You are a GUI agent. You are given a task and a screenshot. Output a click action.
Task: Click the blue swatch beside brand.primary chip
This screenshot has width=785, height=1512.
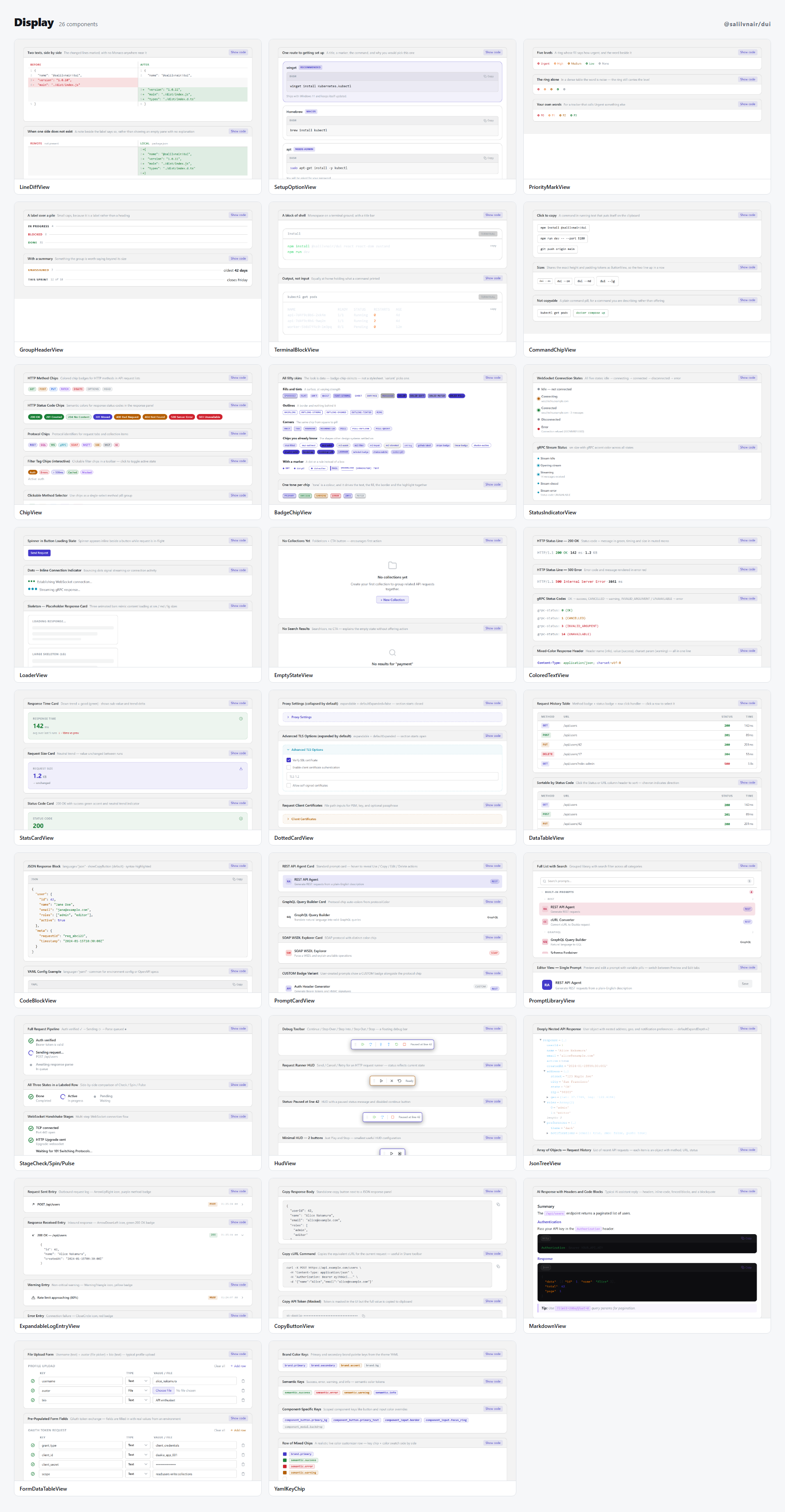click(x=285, y=1454)
